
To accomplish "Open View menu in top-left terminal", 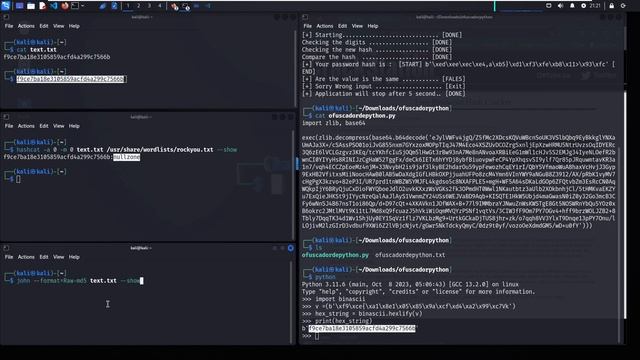I will [x=59, y=26].
